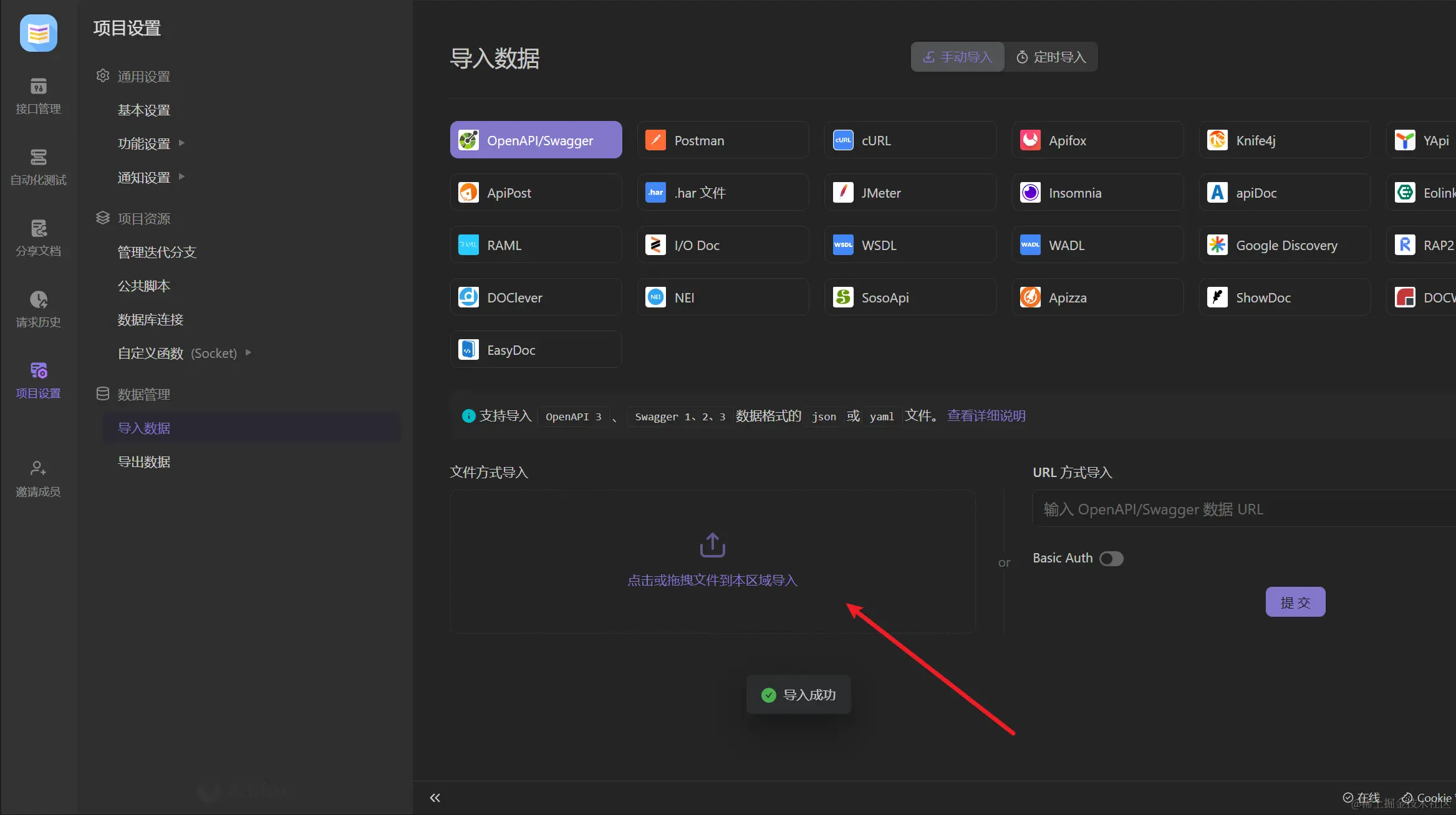This screenshot has width=1456, height=815.
Task: Click the 提交 button
Action: [1294, 602]
